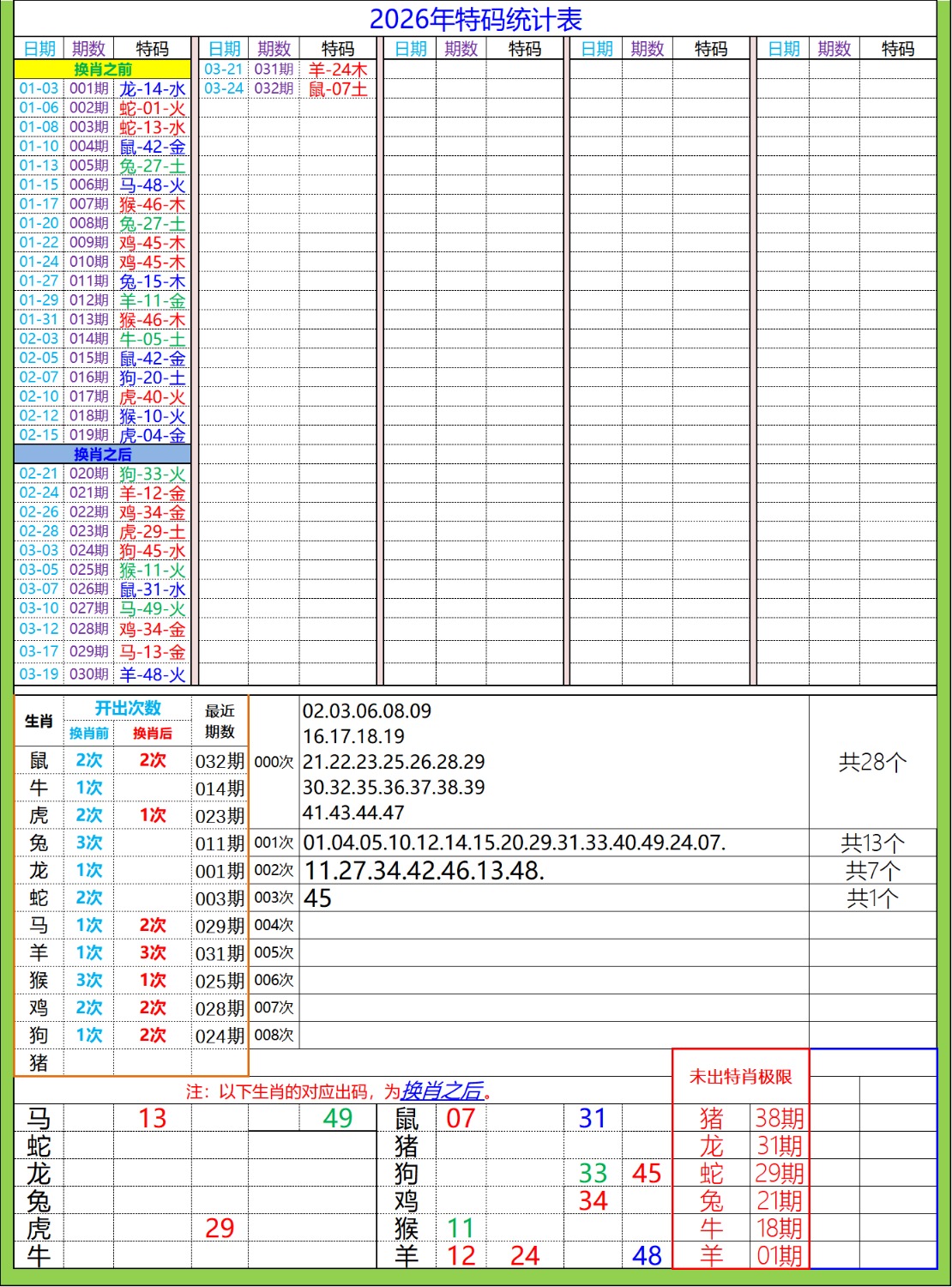Click the 羊-24木 result for 031期

click(338, 69)
